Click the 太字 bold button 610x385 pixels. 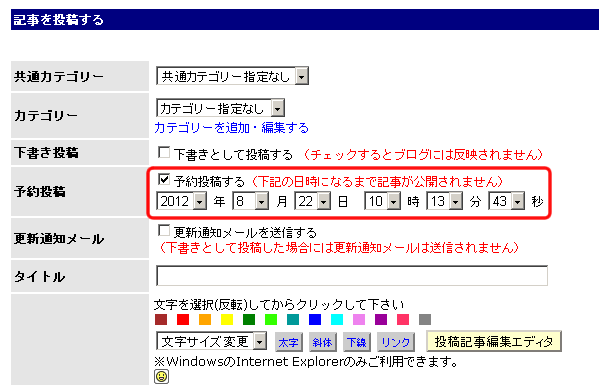point(288,342)
